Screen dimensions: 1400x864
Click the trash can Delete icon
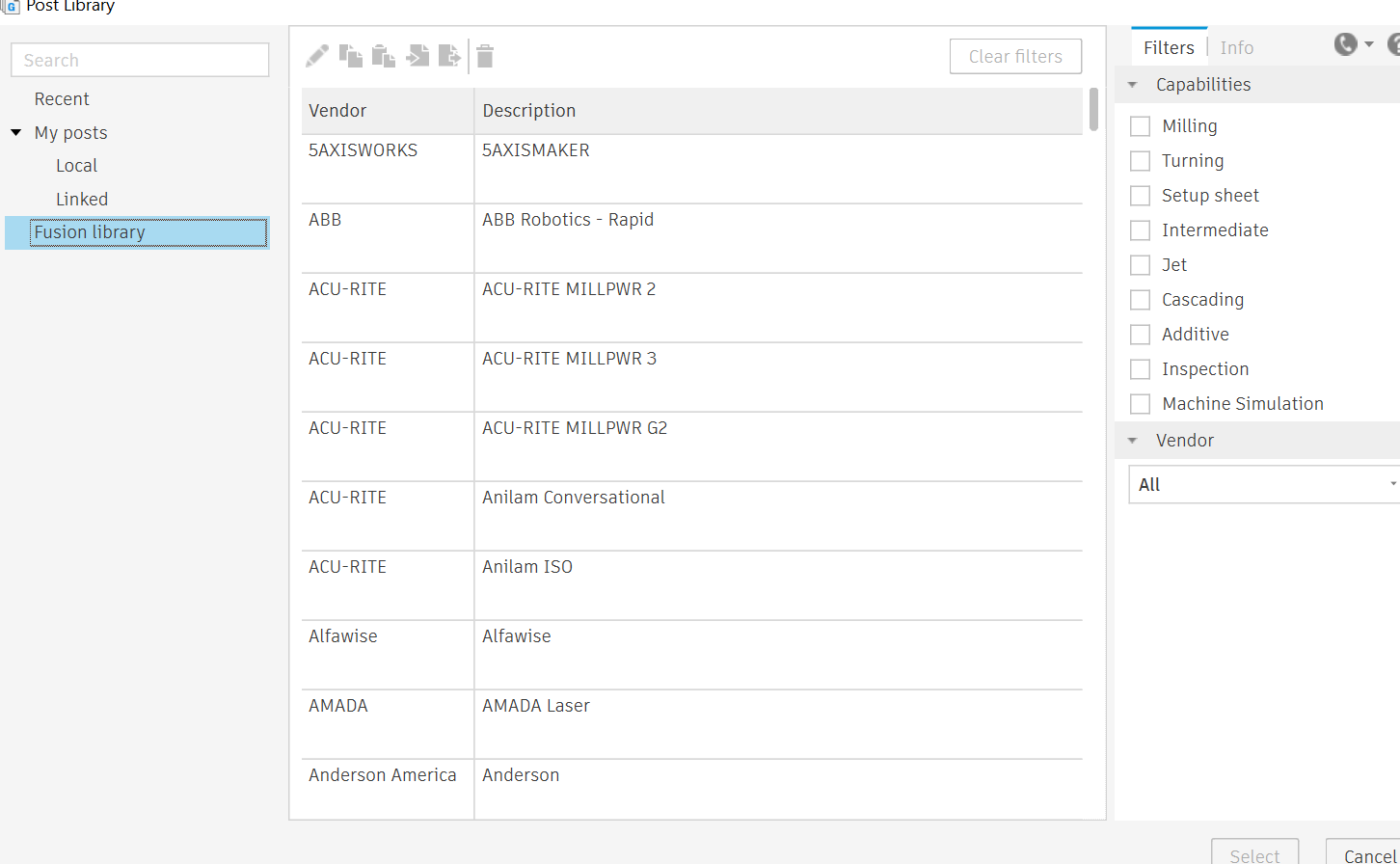[485, 56]
